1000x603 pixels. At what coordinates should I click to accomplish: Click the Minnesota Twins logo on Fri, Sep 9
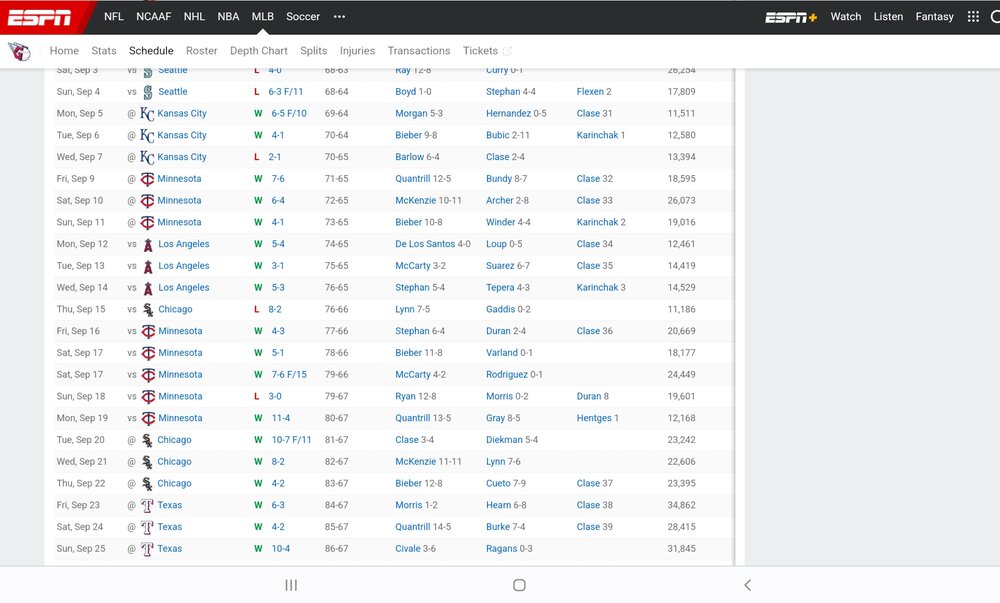pos(147,179)
